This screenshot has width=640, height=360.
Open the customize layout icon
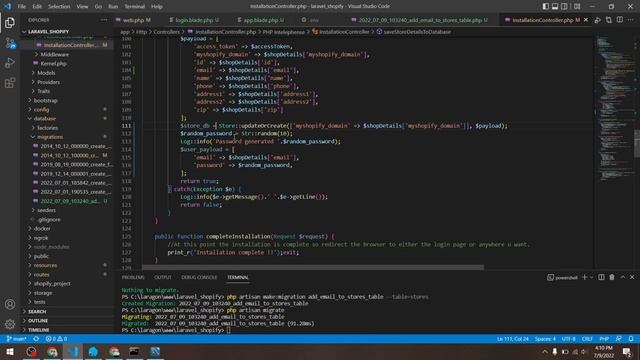coord(577,6)
